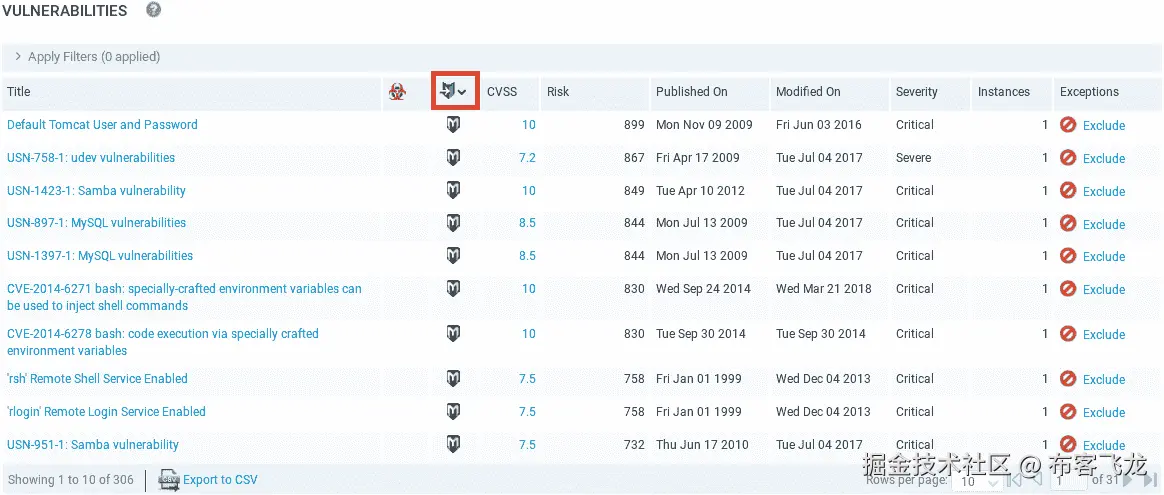Sort table by Title column
1164x495 pixels.
point(19,92)
